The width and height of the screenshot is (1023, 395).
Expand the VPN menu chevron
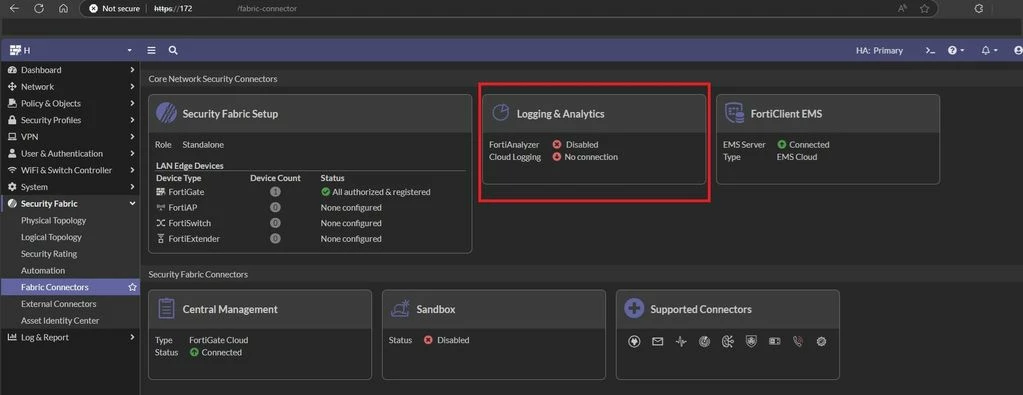(x=132, y=136)
